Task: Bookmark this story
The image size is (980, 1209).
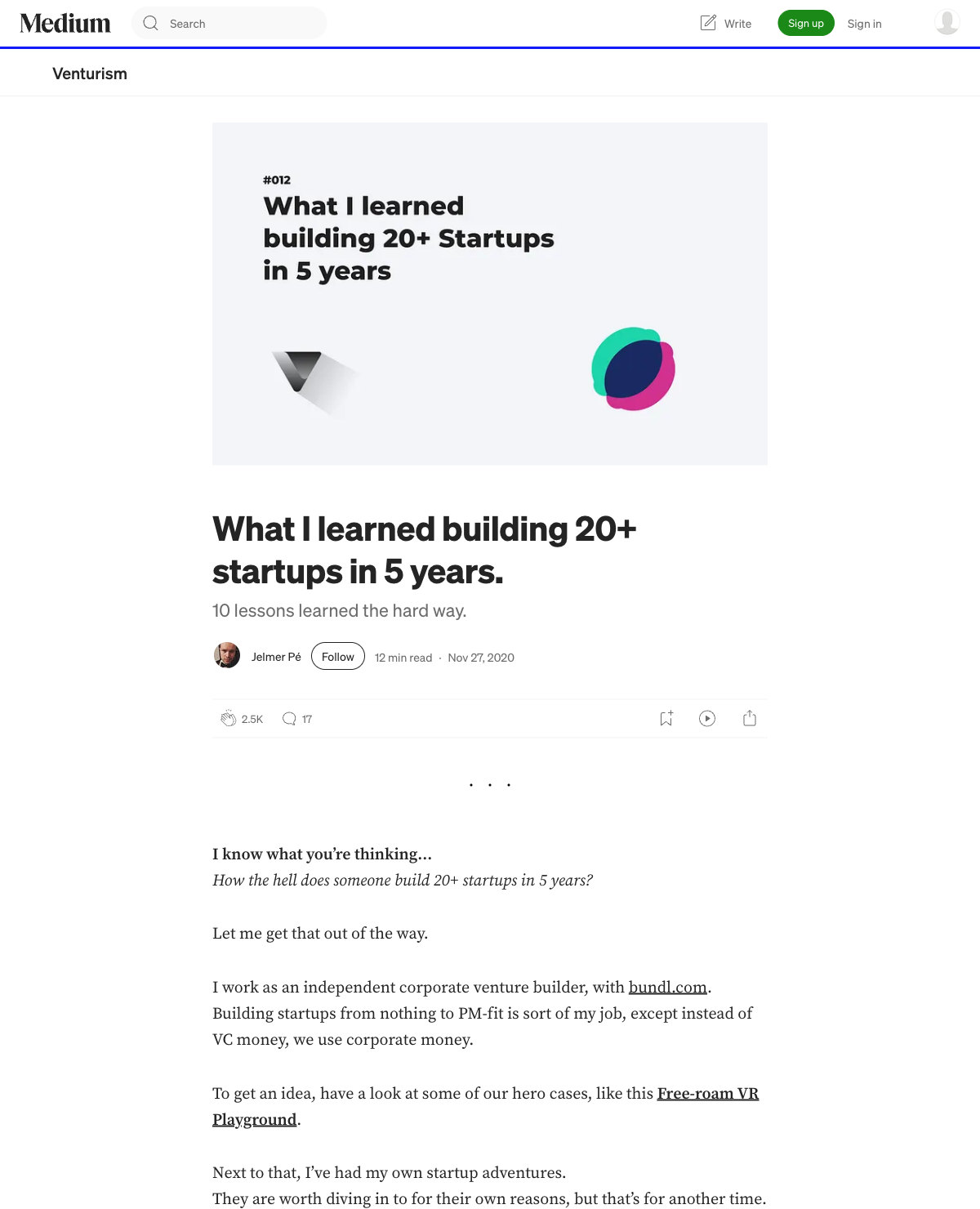Action: (666, 719)
